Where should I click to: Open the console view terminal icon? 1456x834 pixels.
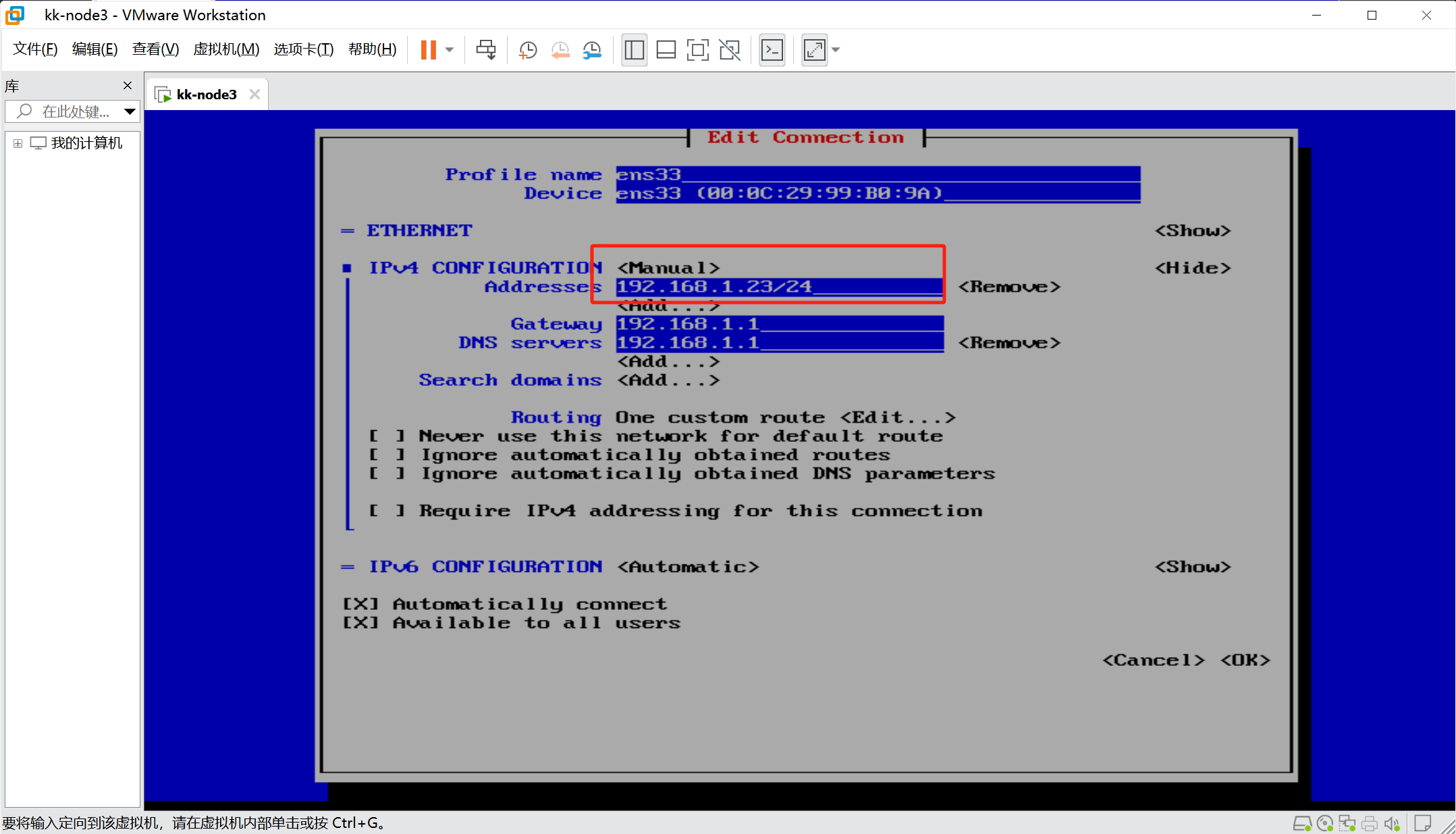point(772,50)
